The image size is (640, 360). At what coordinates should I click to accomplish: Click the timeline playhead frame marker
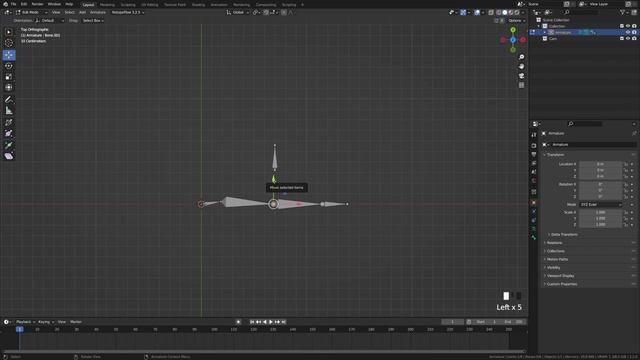tap(20, 329)
